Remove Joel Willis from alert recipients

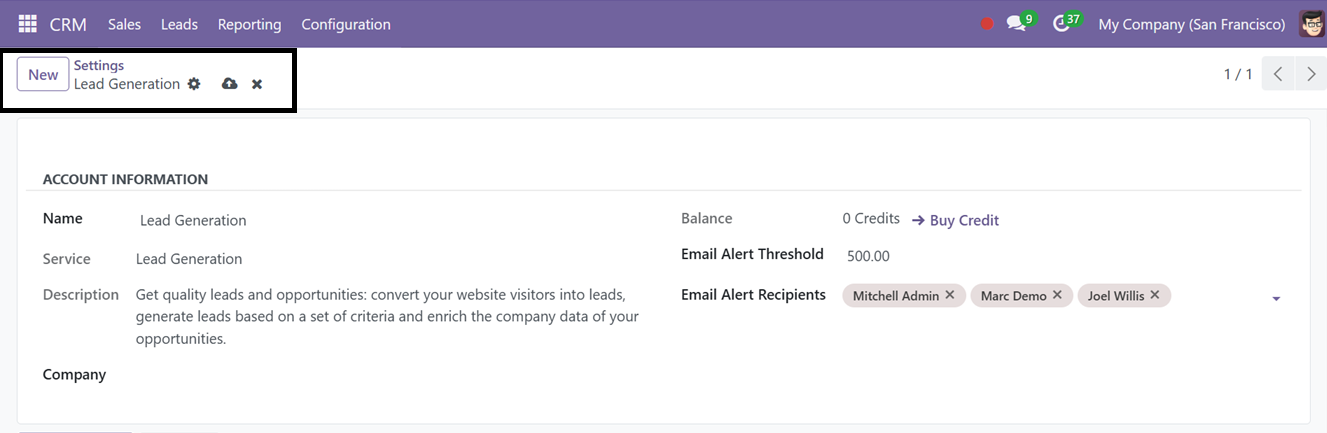(1155, 295)
